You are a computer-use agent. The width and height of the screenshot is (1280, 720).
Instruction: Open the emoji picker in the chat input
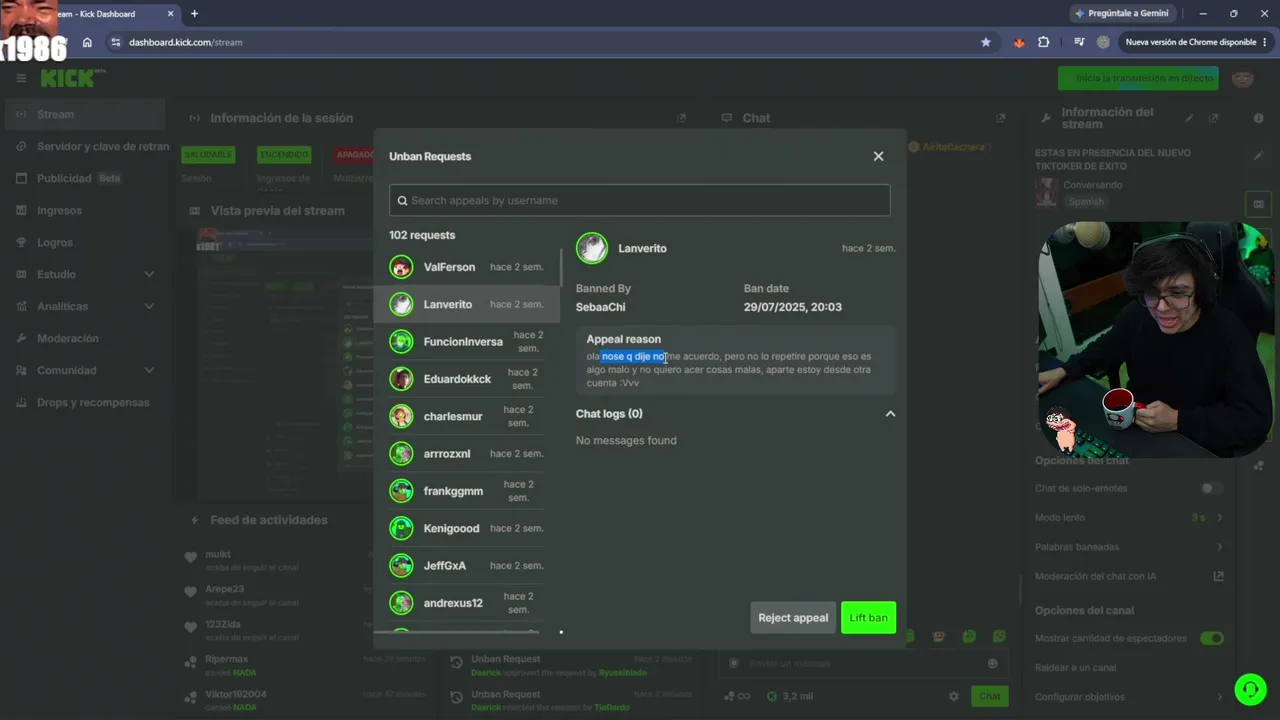click(992, 663)
